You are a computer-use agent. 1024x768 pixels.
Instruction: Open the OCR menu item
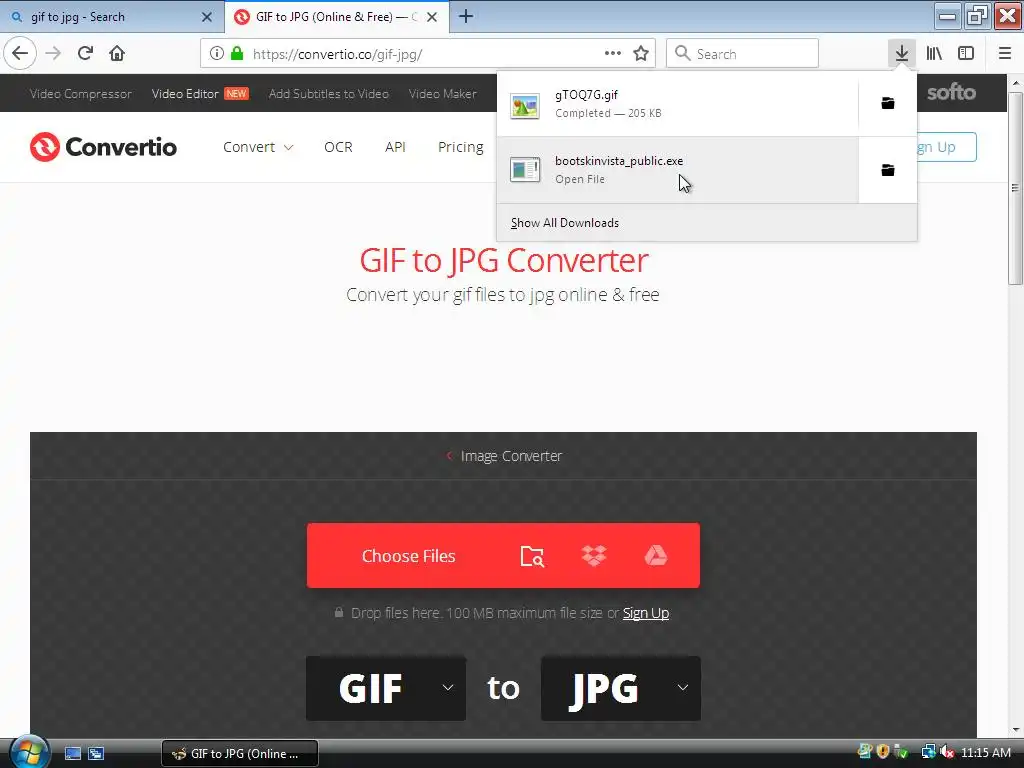pyautogui.click(x=338, y=147)
